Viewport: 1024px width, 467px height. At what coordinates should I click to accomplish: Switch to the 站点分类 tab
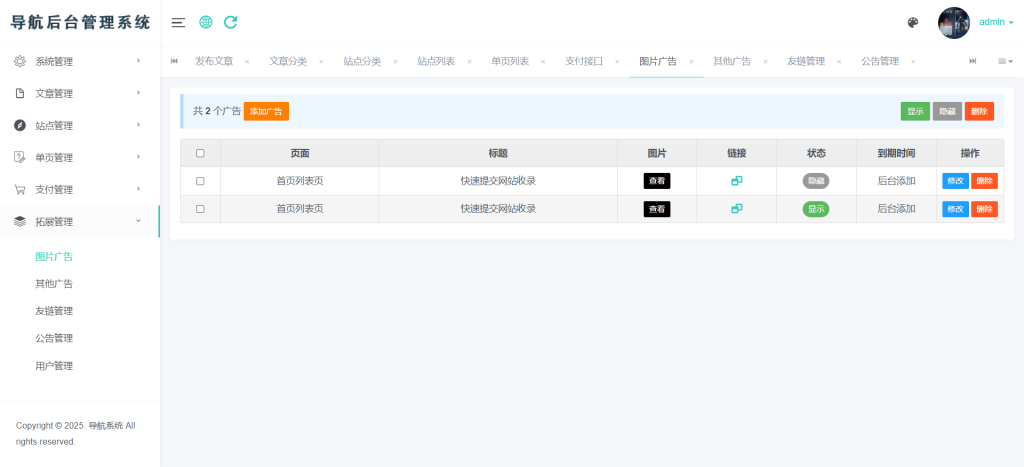(362, 61)
